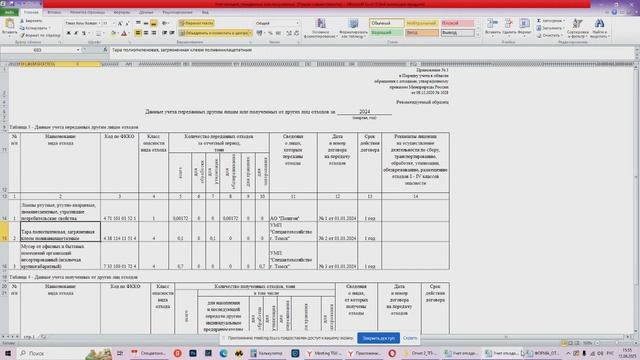Screen dimensions: 640x360
Task: Switch to the View (Вид) tab
Action: [x=205, y=12]
